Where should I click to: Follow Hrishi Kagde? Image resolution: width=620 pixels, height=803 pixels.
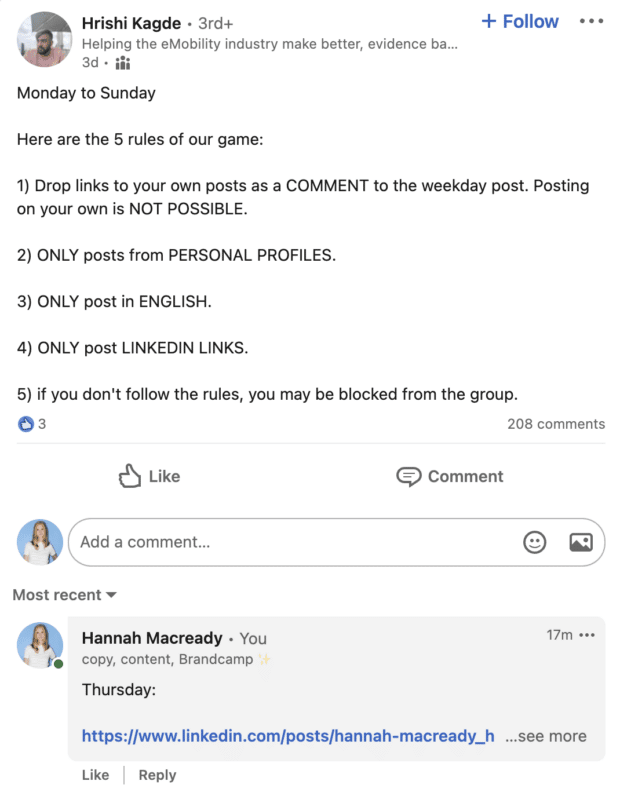point(520,21)
